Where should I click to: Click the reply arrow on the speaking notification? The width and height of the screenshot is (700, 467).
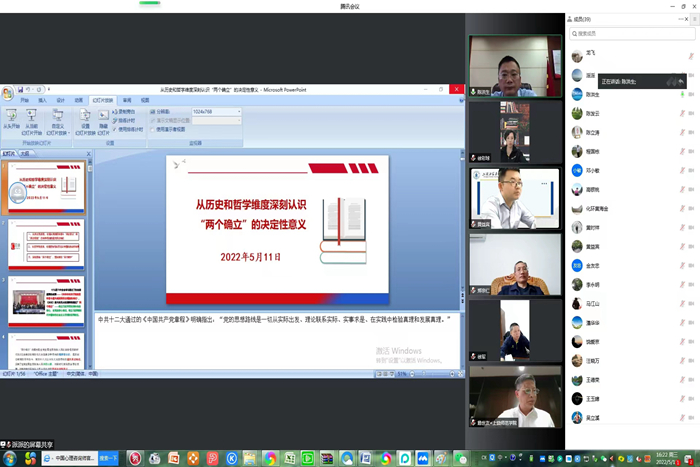point(680,82)
